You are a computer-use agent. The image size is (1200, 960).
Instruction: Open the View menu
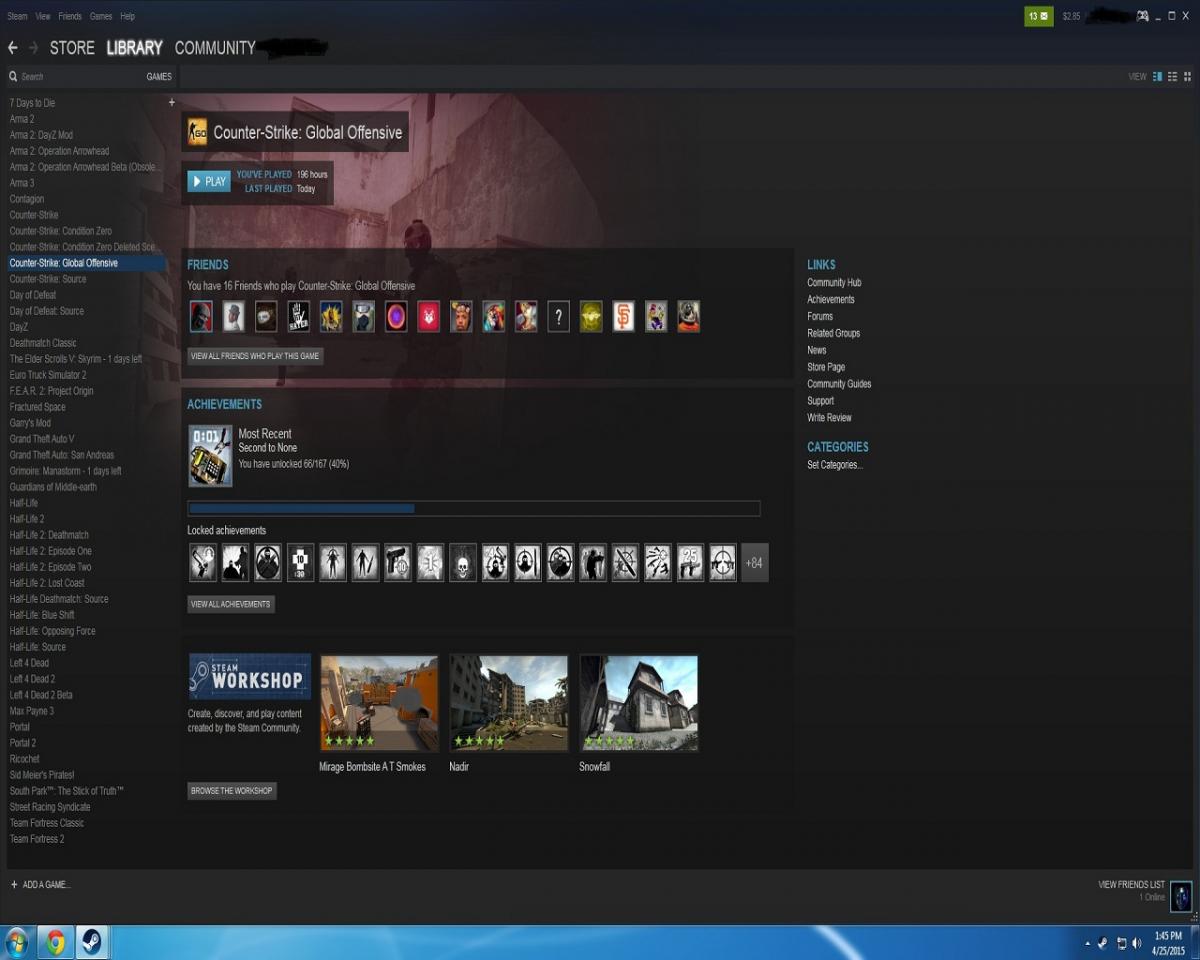[x=43, y=17]
